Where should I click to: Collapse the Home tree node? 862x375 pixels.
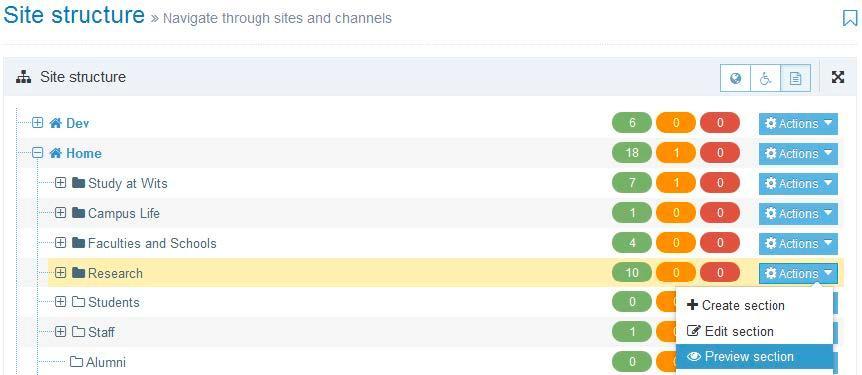37,153
